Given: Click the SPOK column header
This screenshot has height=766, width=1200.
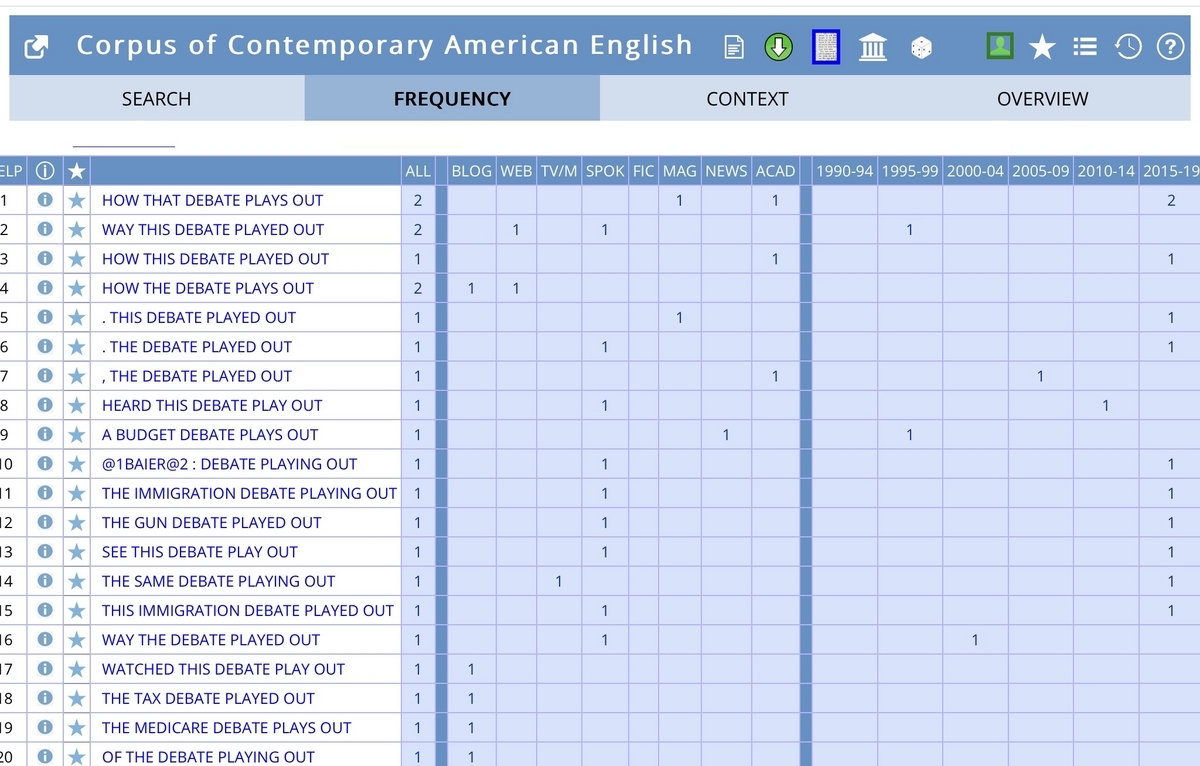Looking at the screenshot, I should 605,171.
